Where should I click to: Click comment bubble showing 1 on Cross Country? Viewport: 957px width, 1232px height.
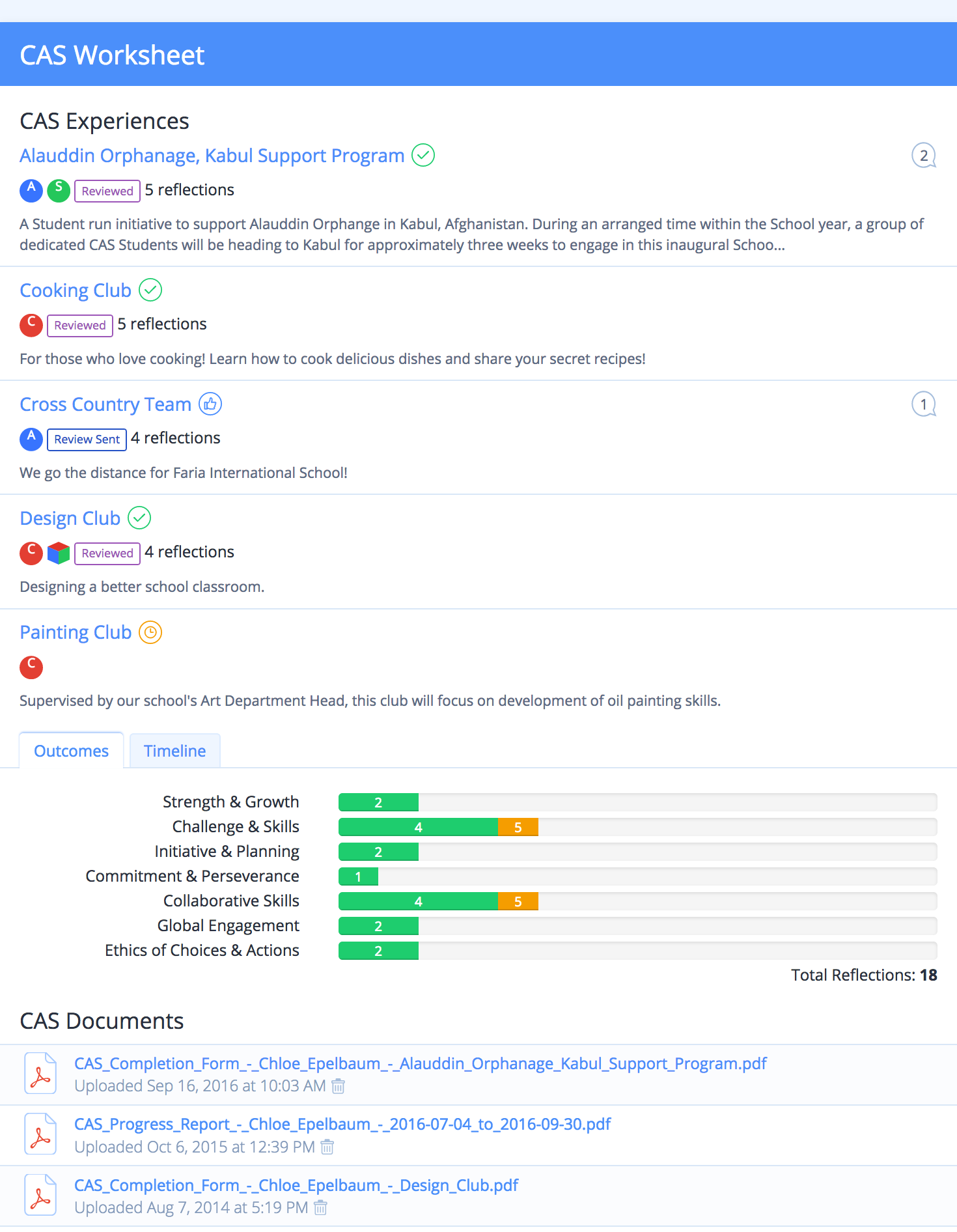click(923, 404)
